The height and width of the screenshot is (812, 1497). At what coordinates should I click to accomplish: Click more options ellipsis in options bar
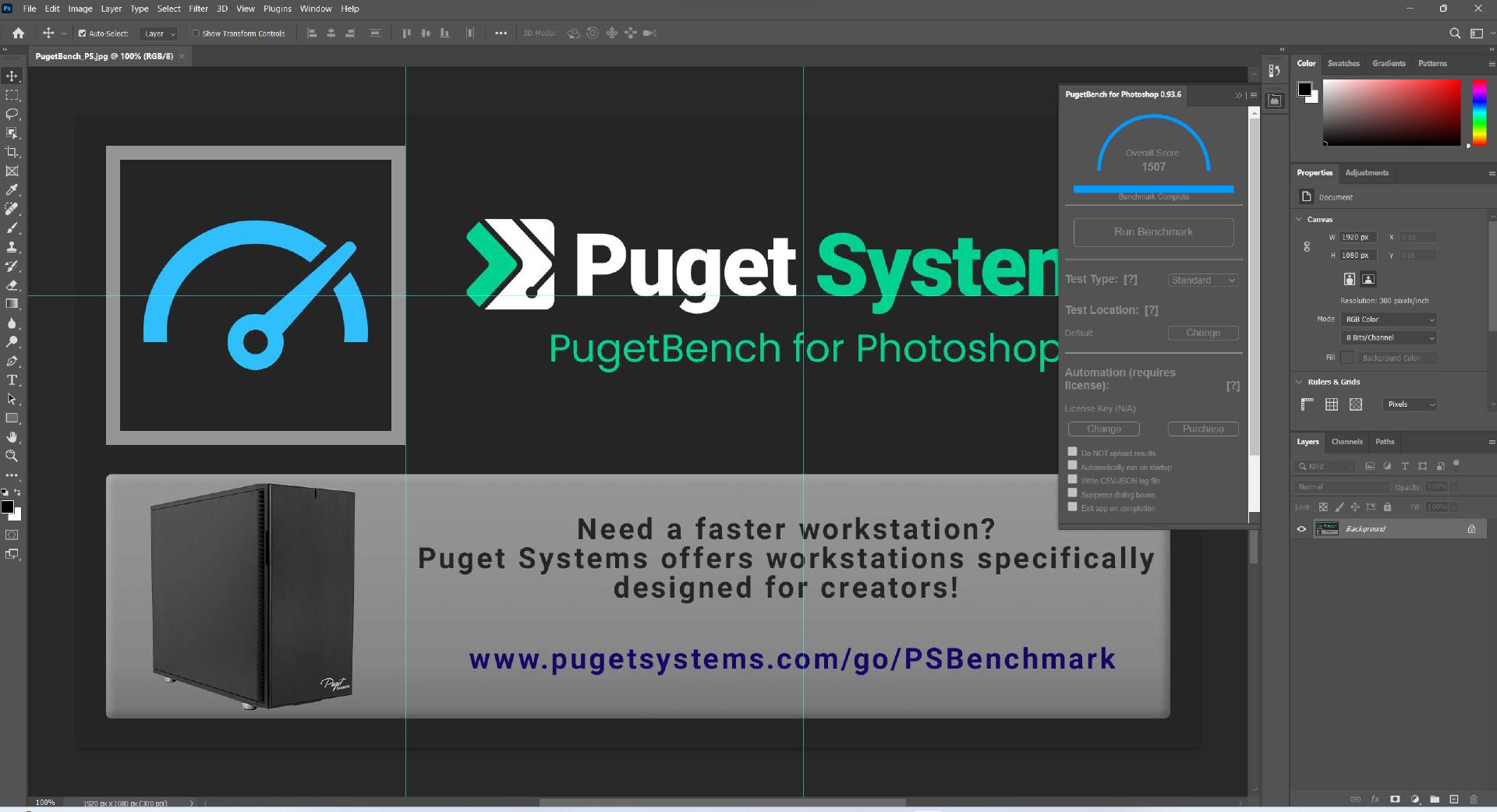pyautogui.click(x=501, y=34)
